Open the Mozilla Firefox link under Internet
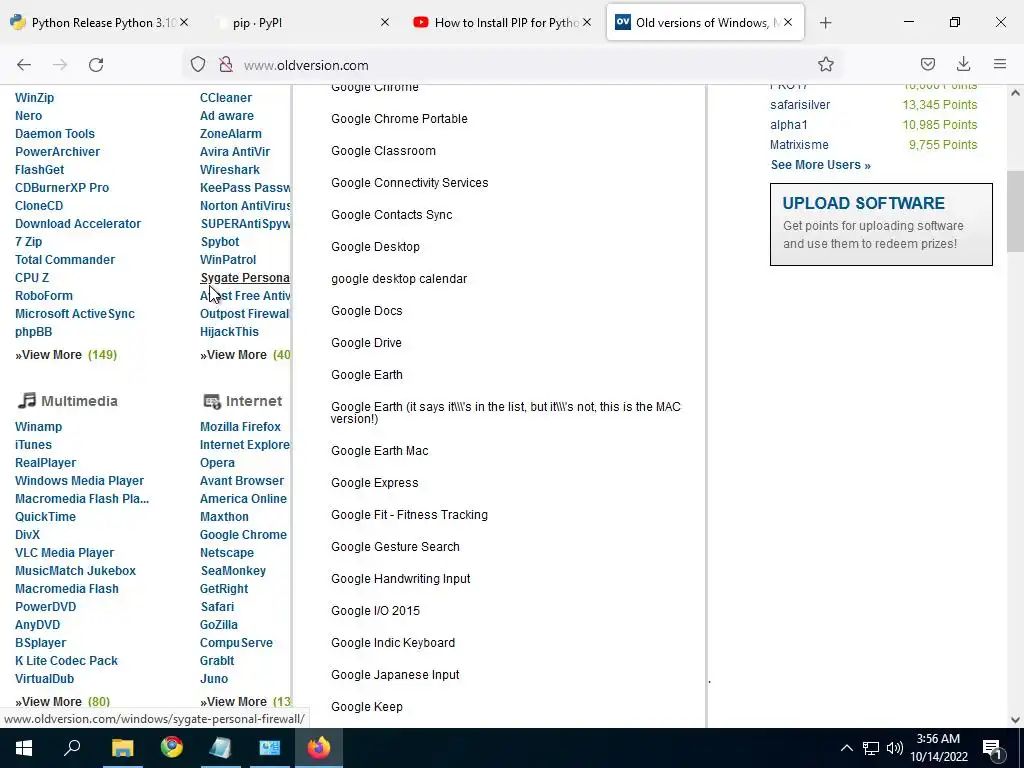 tap(240, 426)
